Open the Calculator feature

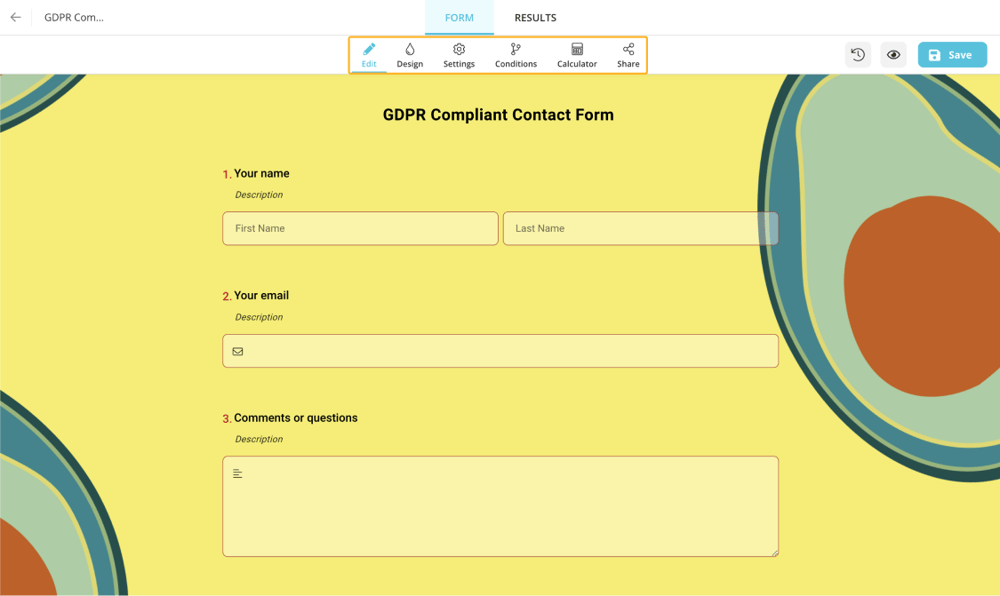click(576, 55)
